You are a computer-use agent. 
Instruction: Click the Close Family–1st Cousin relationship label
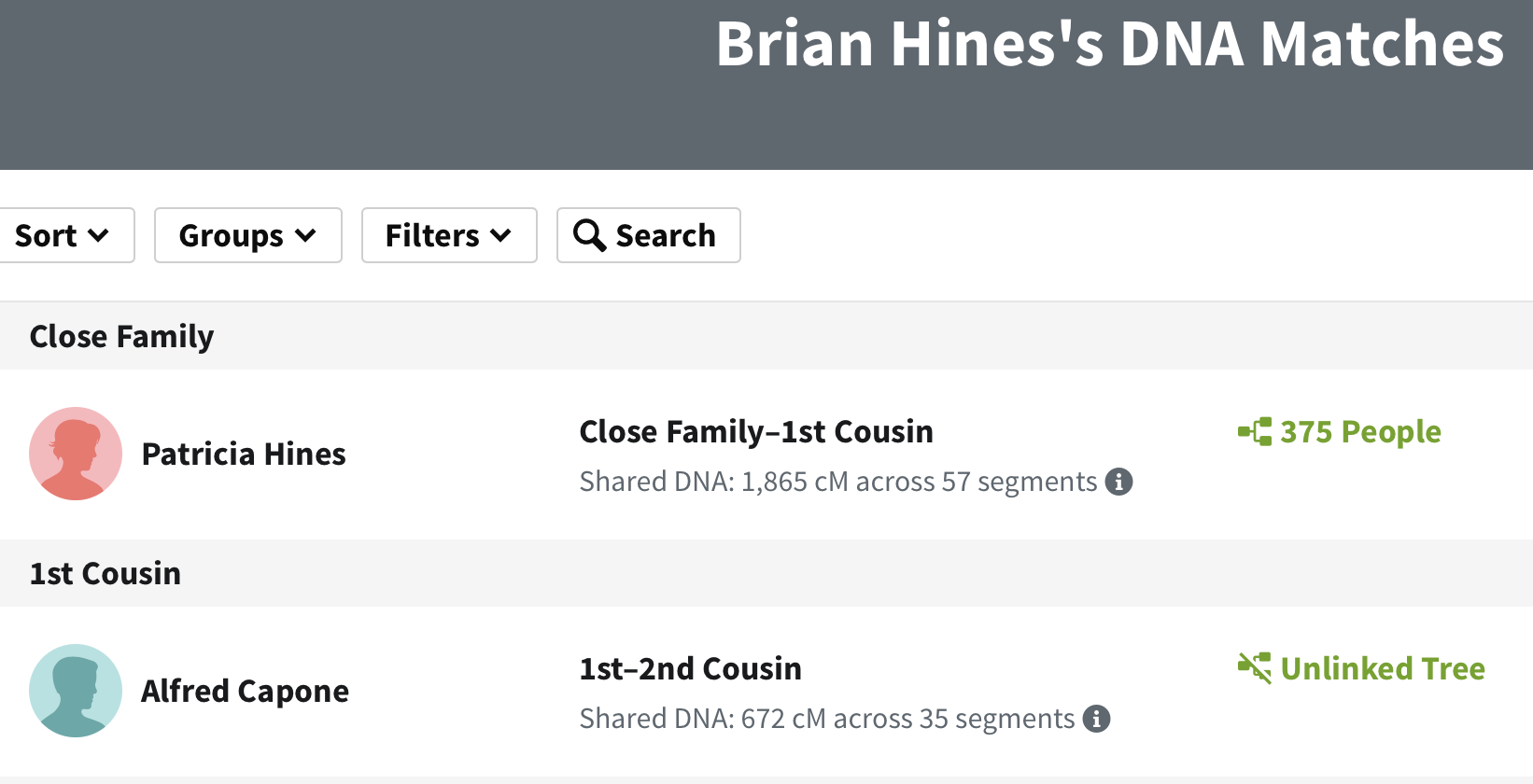756,431
